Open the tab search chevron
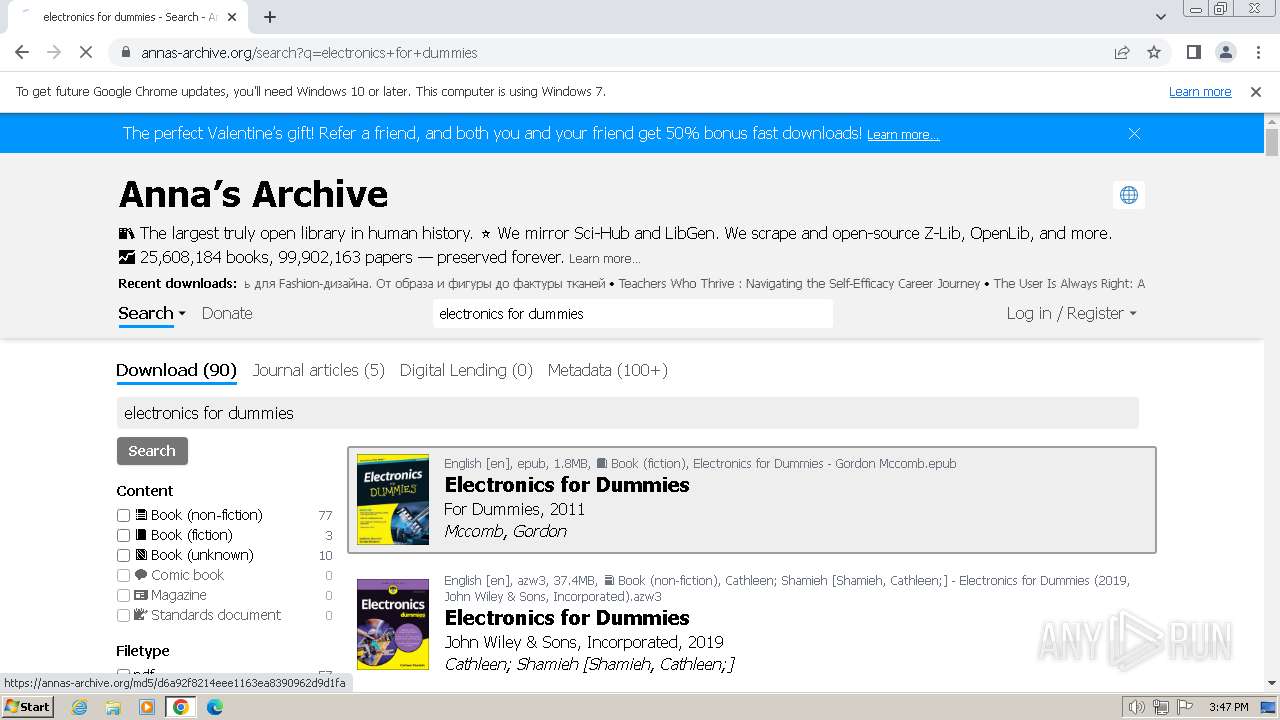 [1160, 17]
